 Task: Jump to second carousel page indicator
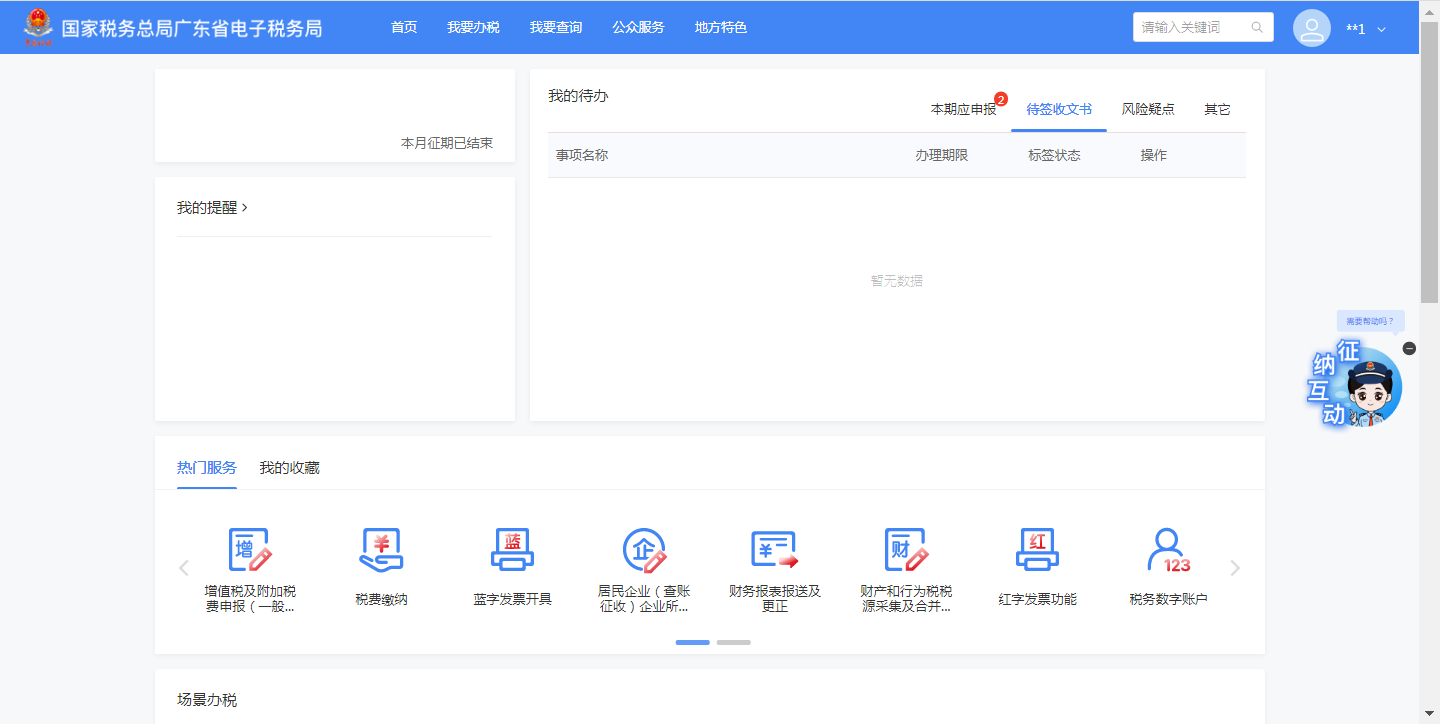tap(733, 642)
